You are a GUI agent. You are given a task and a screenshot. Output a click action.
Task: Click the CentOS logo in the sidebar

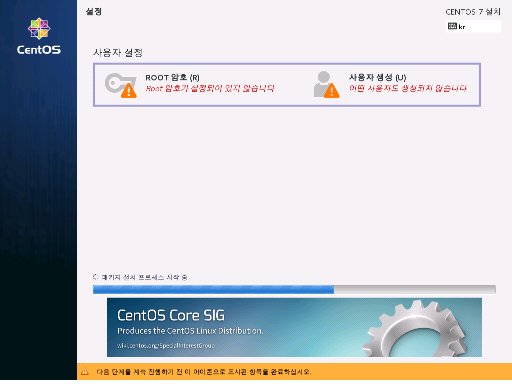point(39,36)
